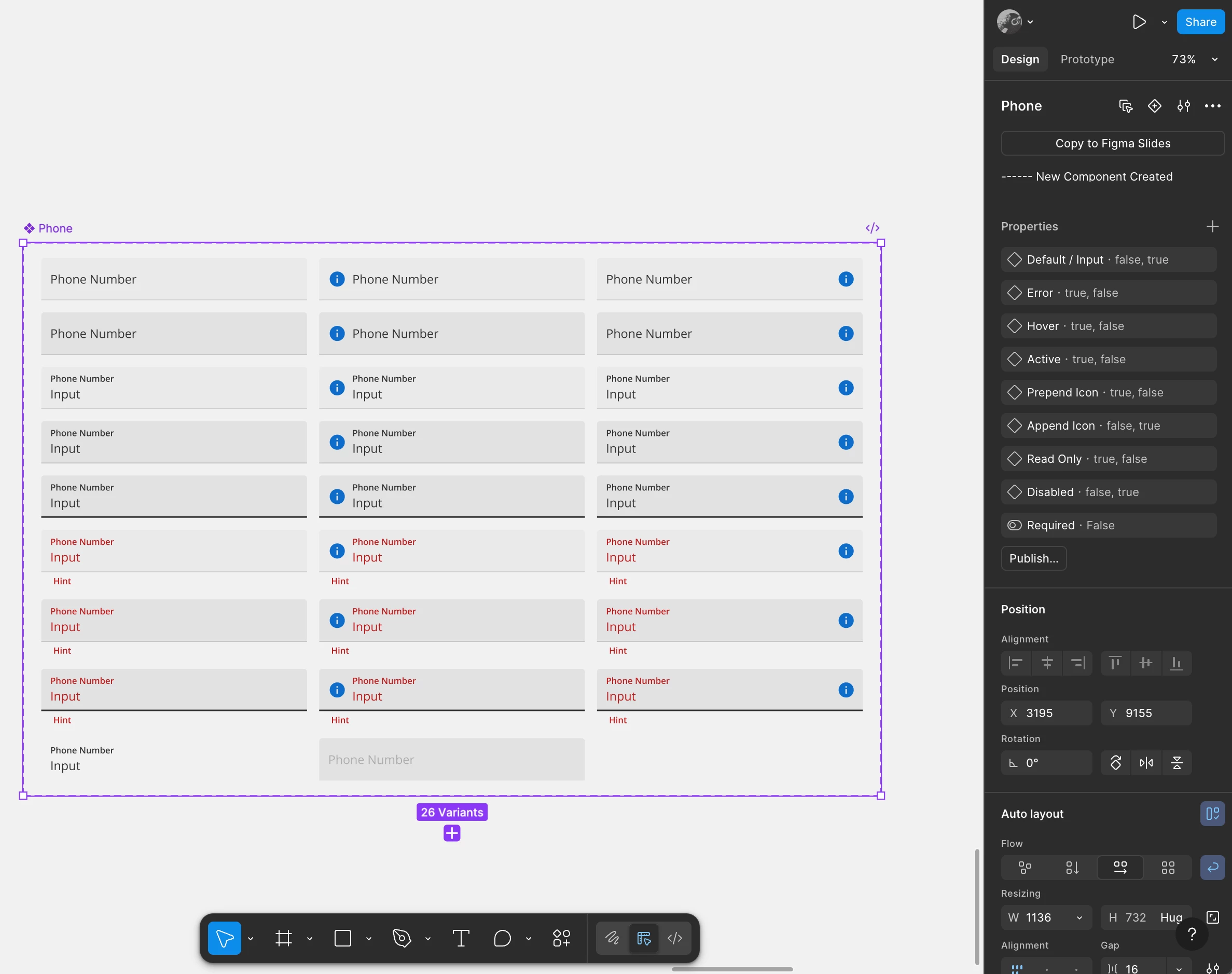Click the Share button

[1200, 22]
